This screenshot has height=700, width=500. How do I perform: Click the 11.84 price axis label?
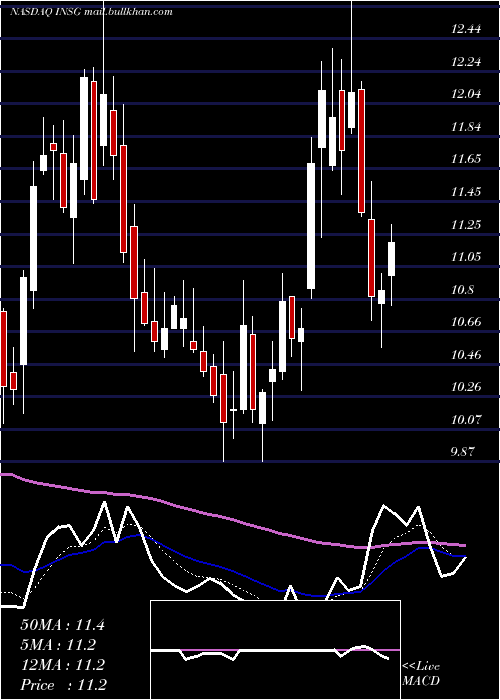(x=466, y=127)
